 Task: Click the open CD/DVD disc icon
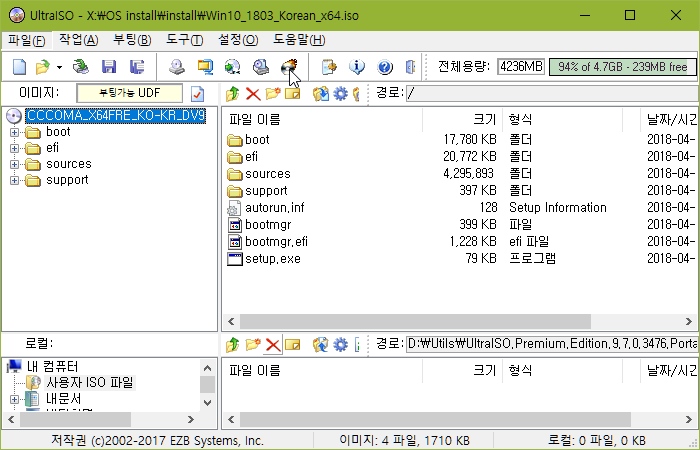pos(81,67)
